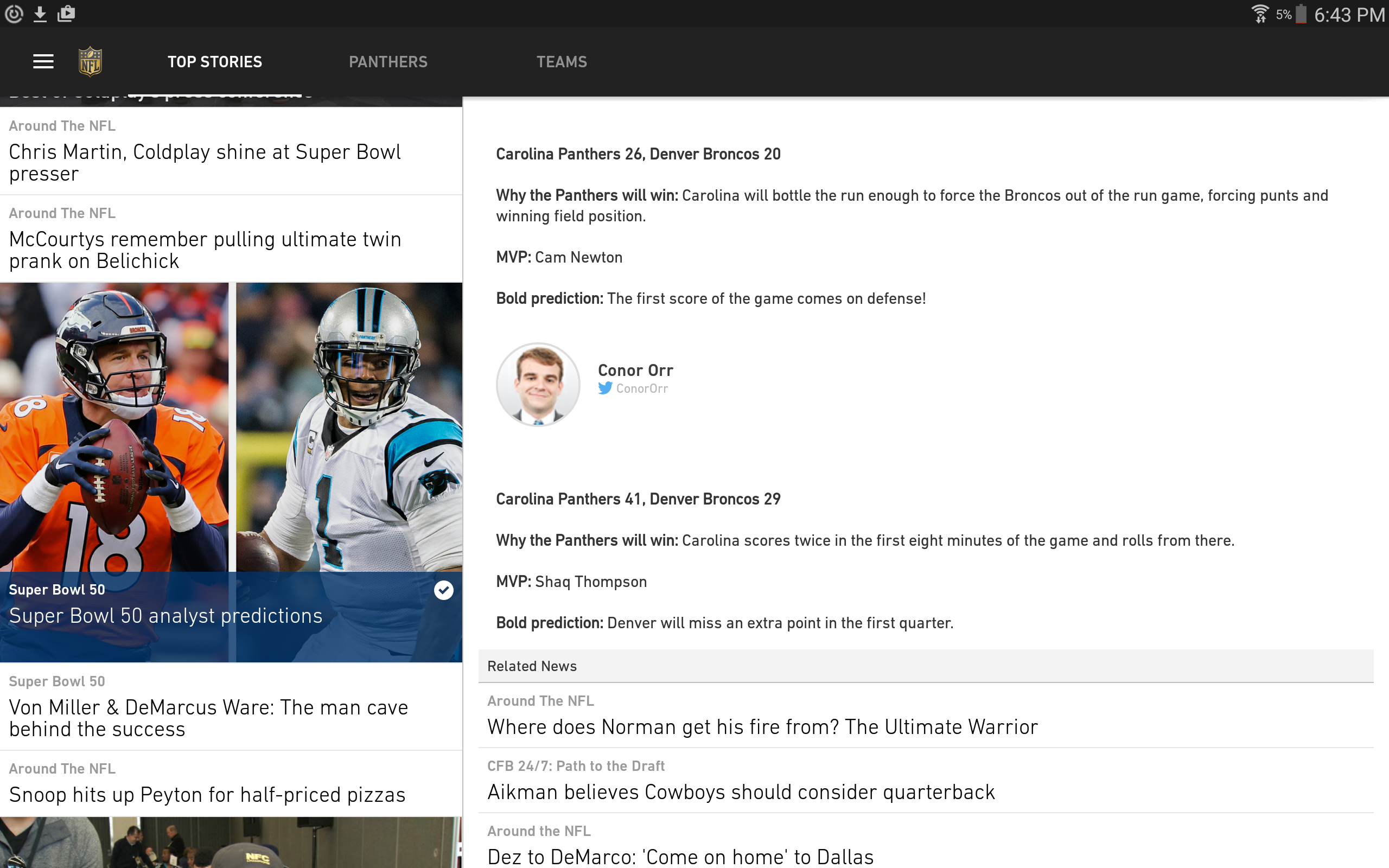1389x868 pixels.
Task: Switch to the Panthers tab
Action: pos(388,61)
